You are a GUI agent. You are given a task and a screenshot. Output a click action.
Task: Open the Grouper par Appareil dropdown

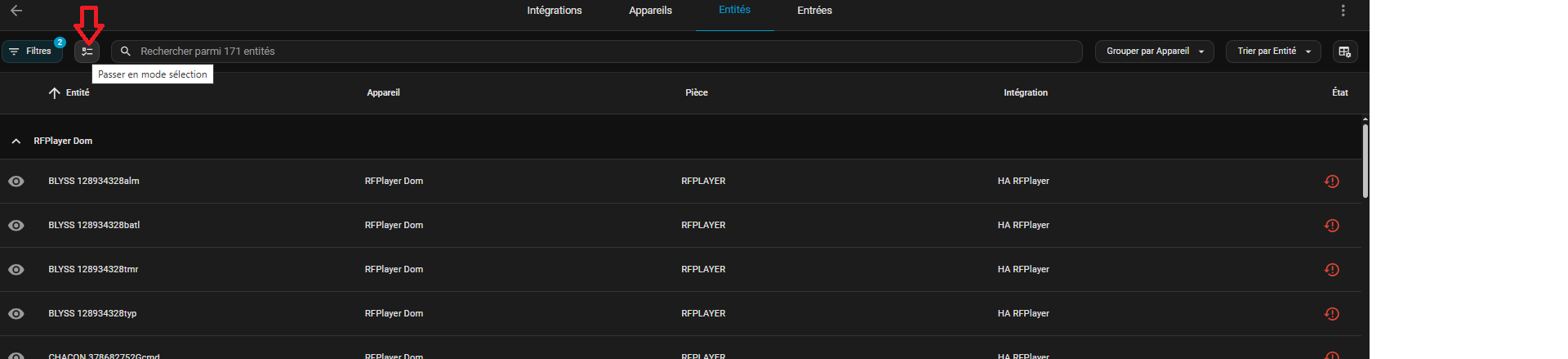click(1154, 52)
